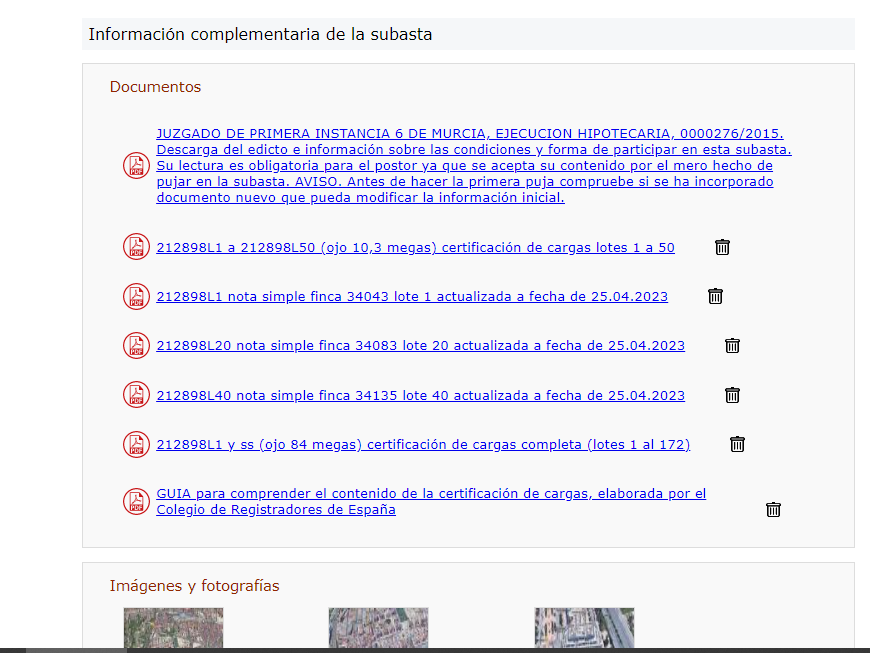The width and height of the screenshot is (870, 653).
Task: Open 212898L40 nota simple finca 34135 link
Action: (x=420, y=396)
